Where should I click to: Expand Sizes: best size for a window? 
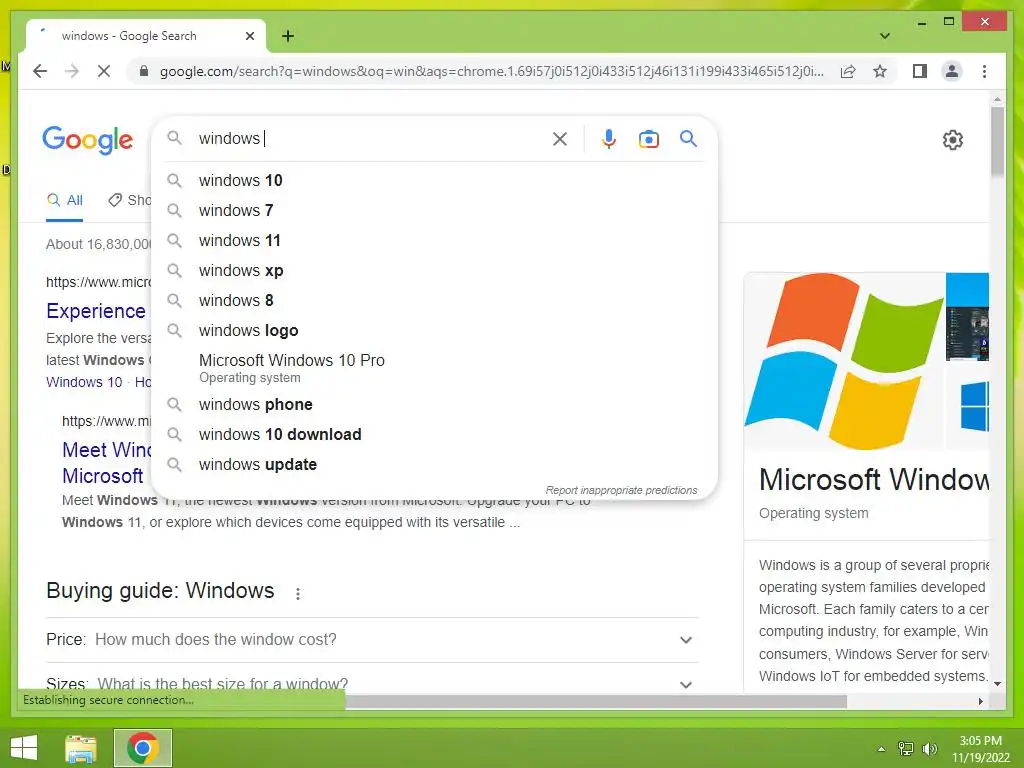pos(372,684)
